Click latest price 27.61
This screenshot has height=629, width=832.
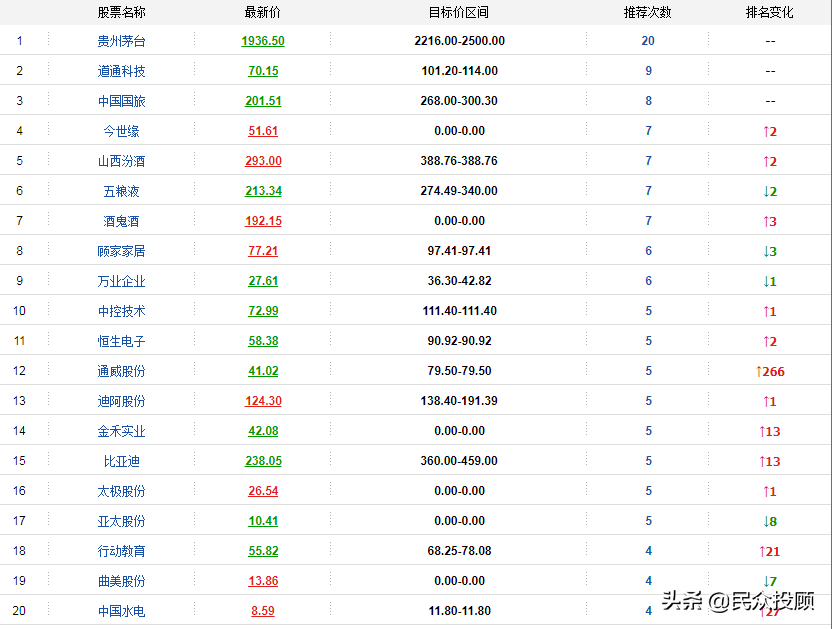[x=263, y=281]
